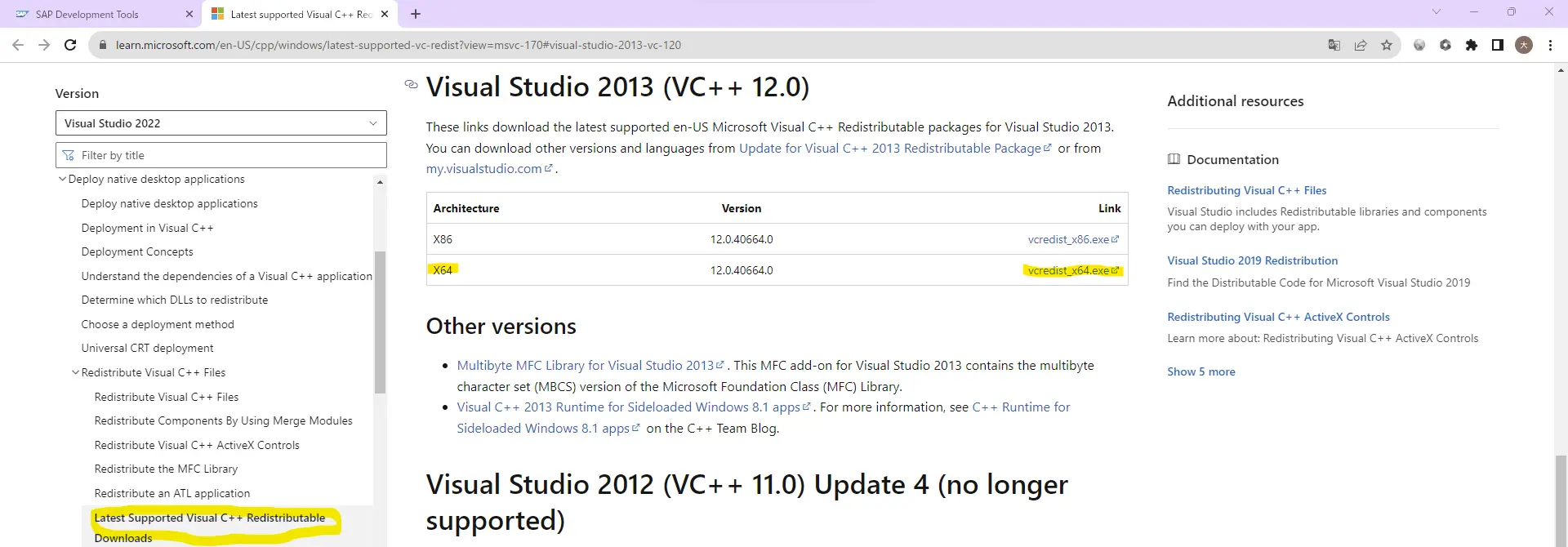The height and width of the screenshot is (547, 1568).
Task: Open the tab search chevron
Action: click(x=1437, y=12)
